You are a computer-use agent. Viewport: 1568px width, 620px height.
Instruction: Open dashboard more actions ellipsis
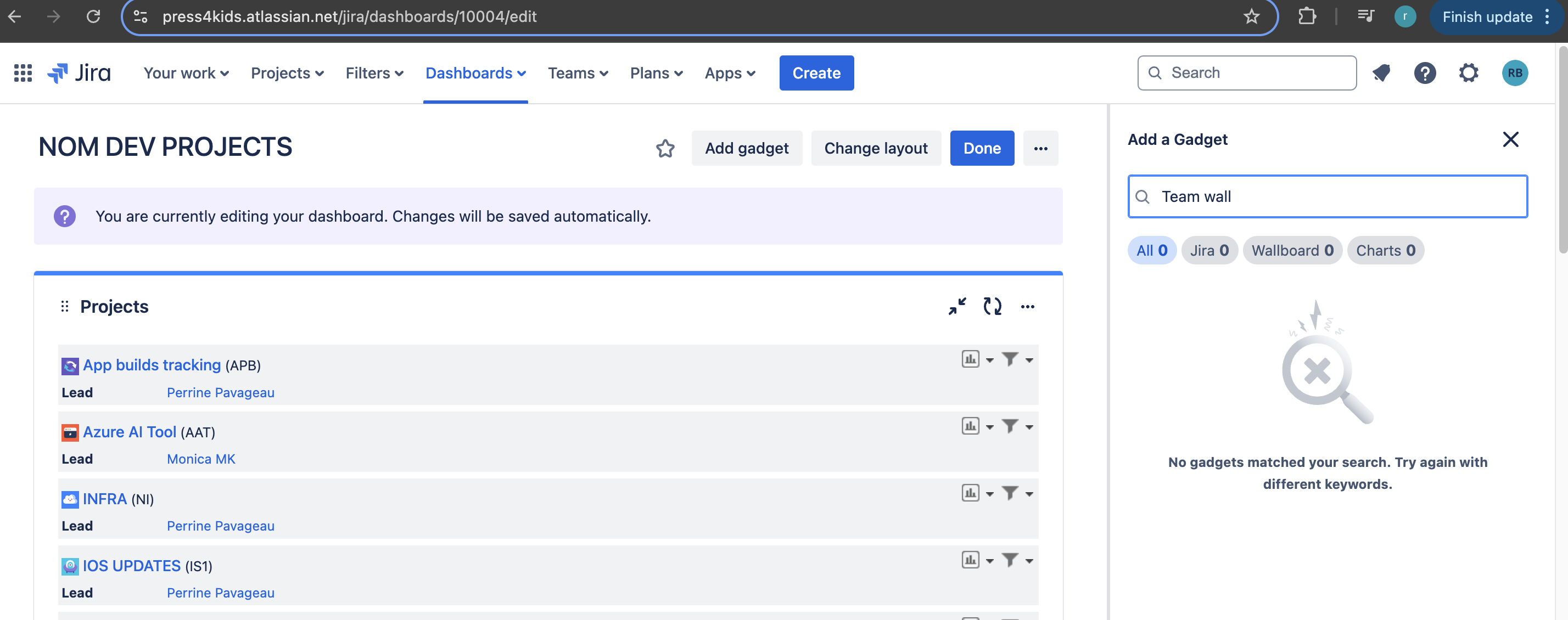point(1040,149)
